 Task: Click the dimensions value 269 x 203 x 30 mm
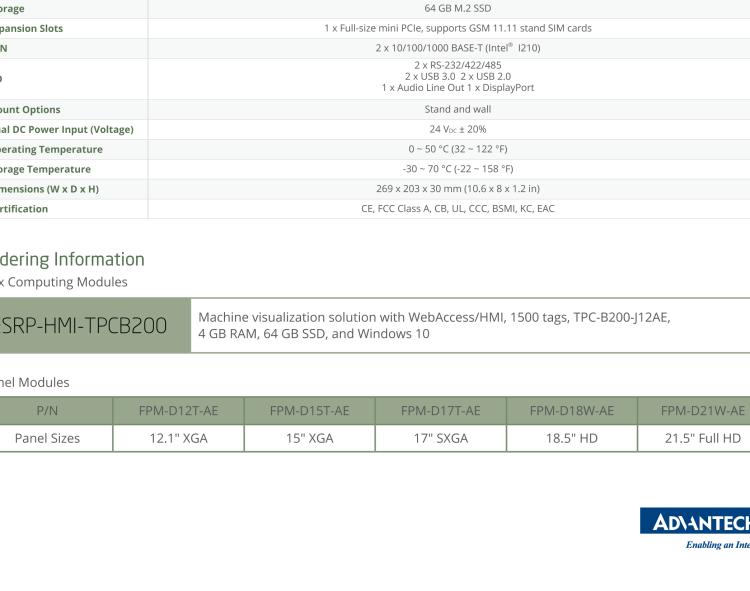tap(457, 189)
